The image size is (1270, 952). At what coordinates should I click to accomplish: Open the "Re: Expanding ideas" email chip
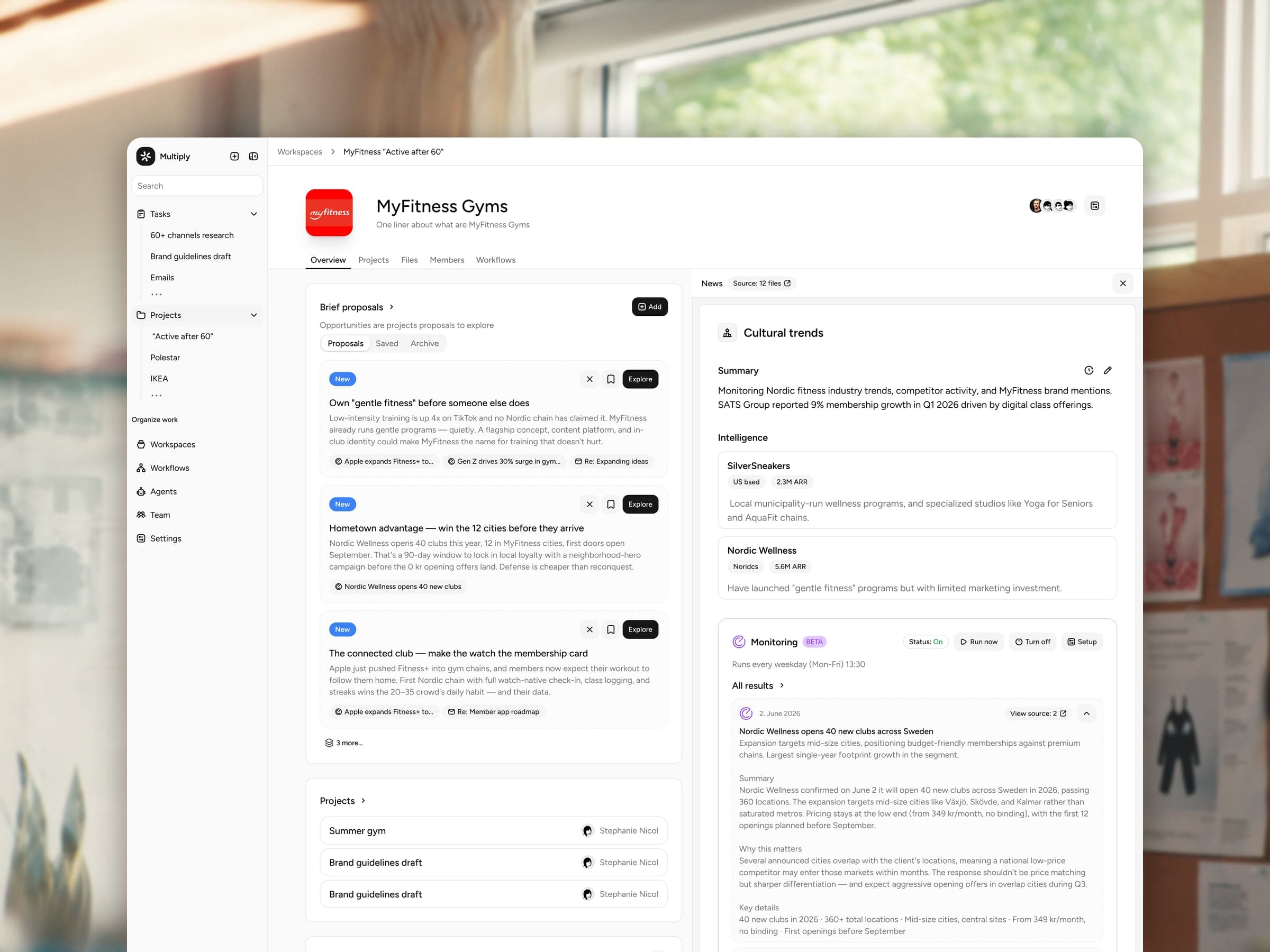coord(612,461)
